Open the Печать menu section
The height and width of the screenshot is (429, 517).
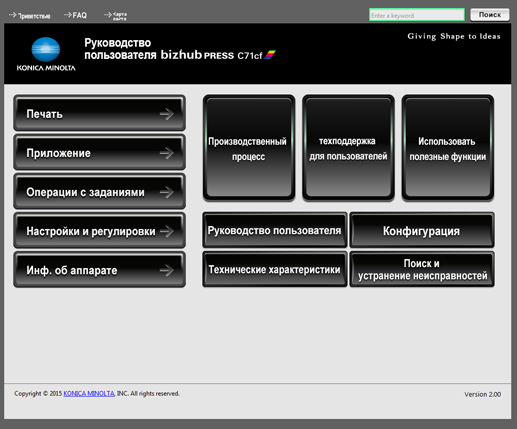99,113
